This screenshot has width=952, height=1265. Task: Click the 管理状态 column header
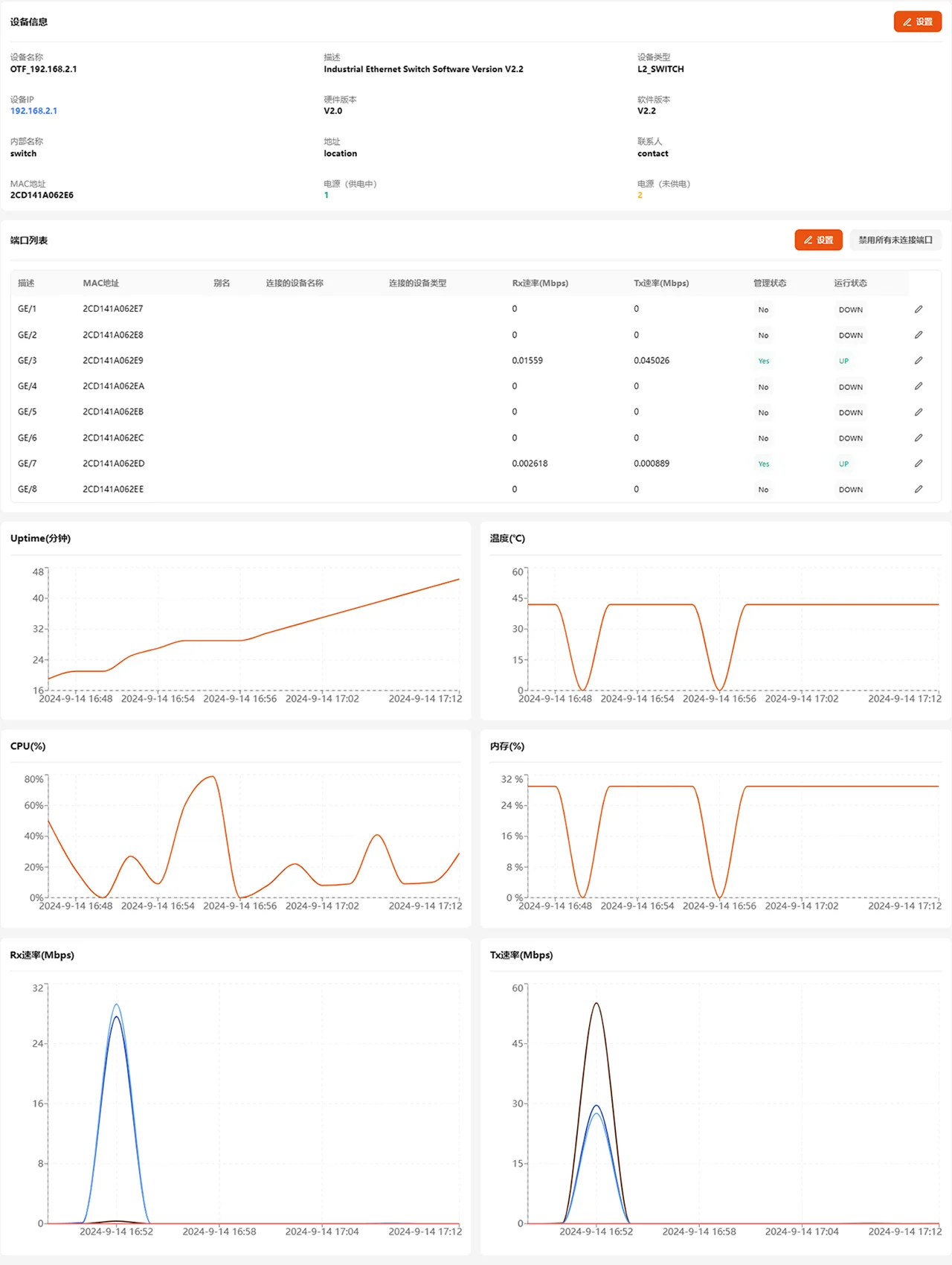pos(770,283)
